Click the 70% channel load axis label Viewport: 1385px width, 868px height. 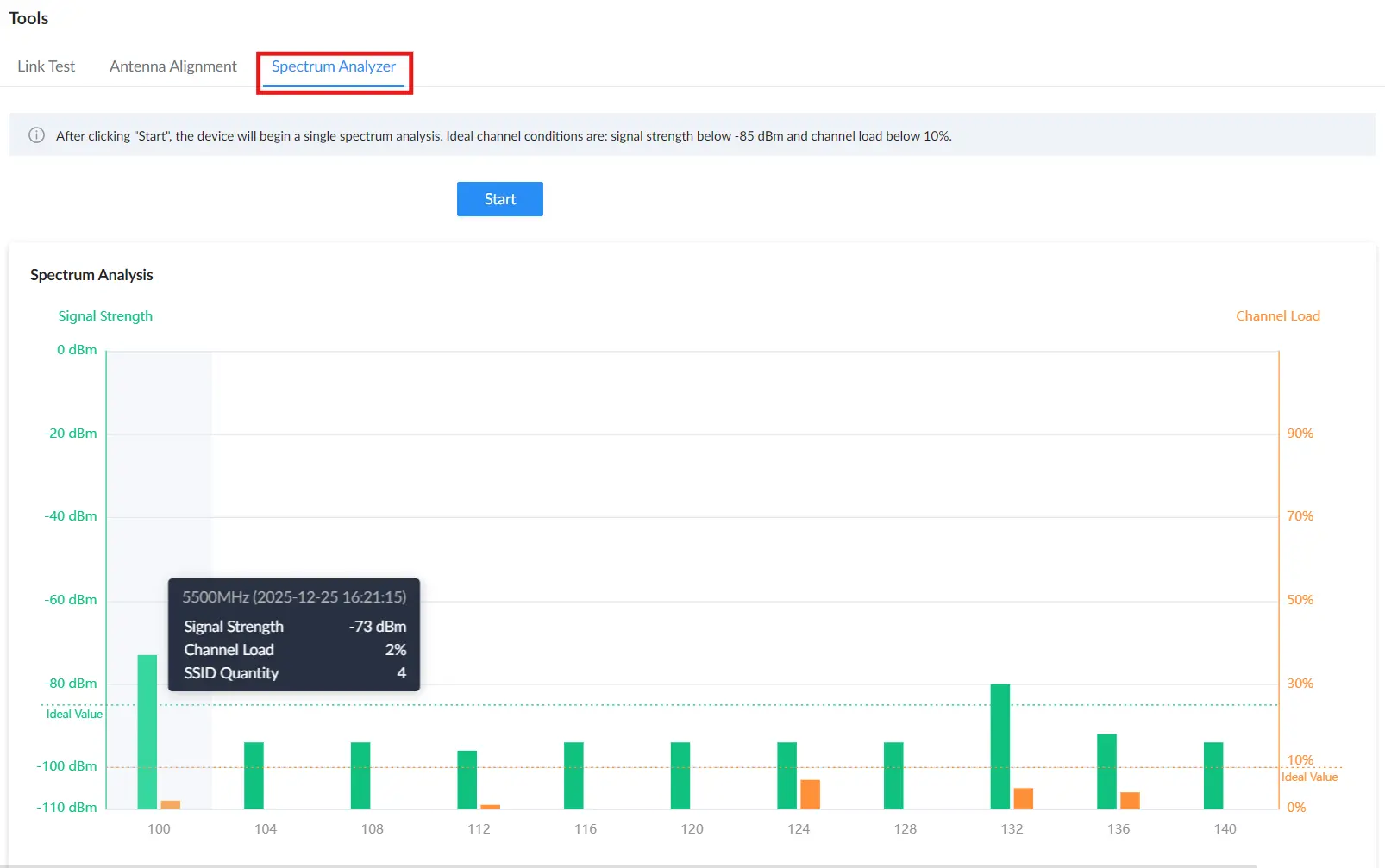[1300, 516]
